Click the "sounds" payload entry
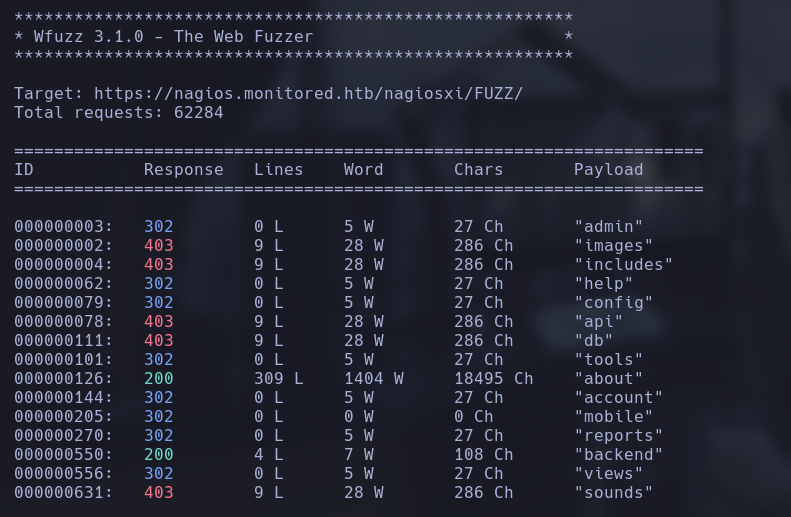 pos(613,493)
